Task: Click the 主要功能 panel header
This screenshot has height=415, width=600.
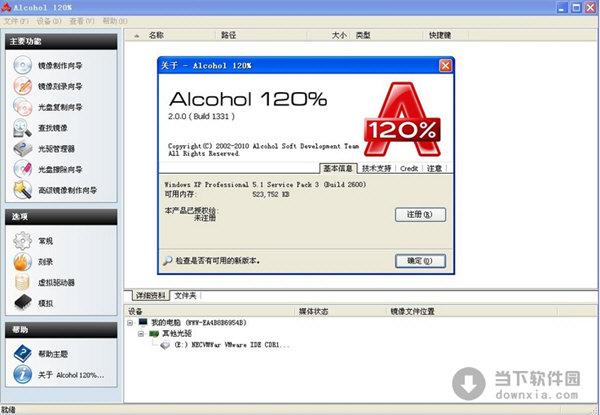Action: [61, 41]
